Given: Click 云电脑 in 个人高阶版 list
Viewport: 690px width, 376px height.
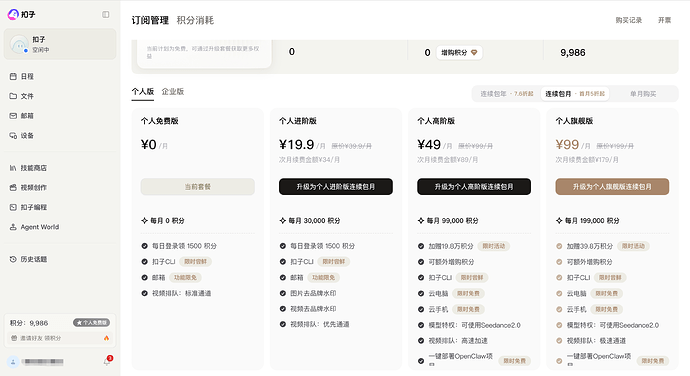Looking at the screenshot, I should click(x=438, y=293).
